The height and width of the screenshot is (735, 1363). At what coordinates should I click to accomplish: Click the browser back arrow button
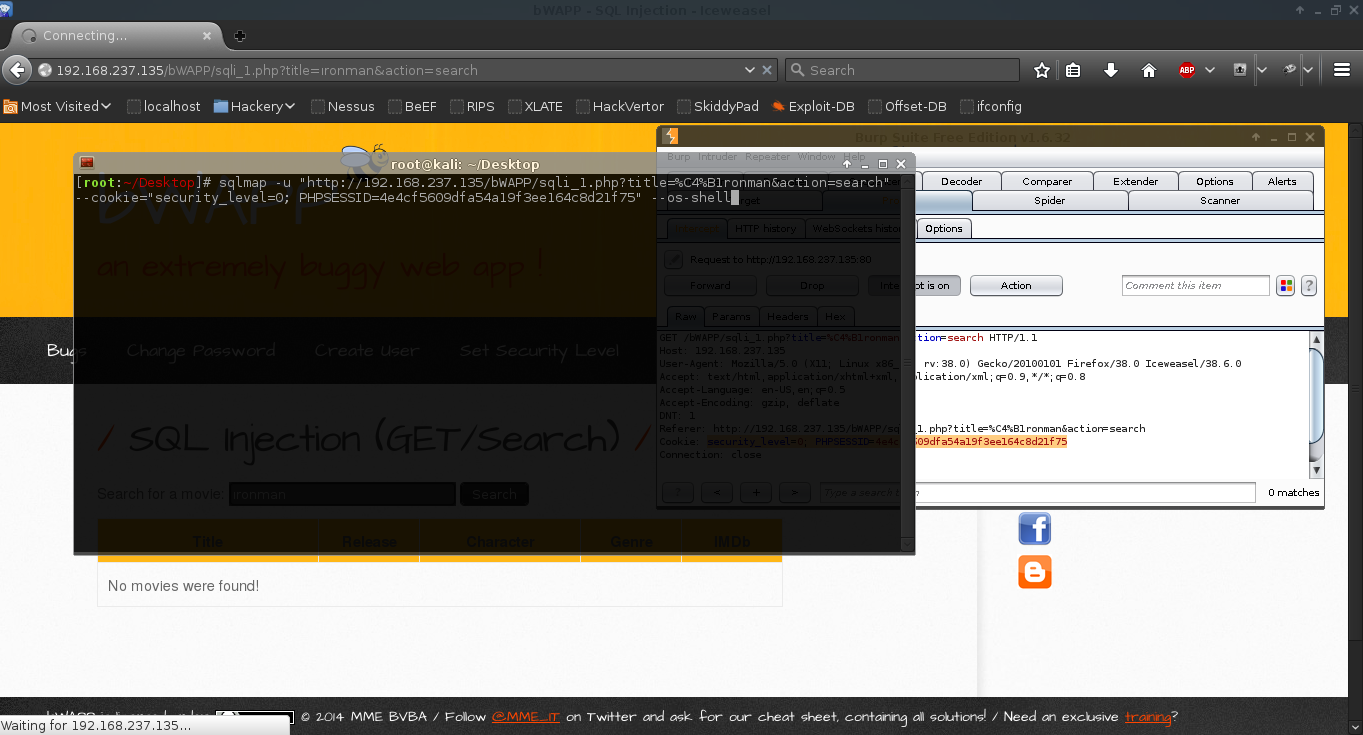17,70
